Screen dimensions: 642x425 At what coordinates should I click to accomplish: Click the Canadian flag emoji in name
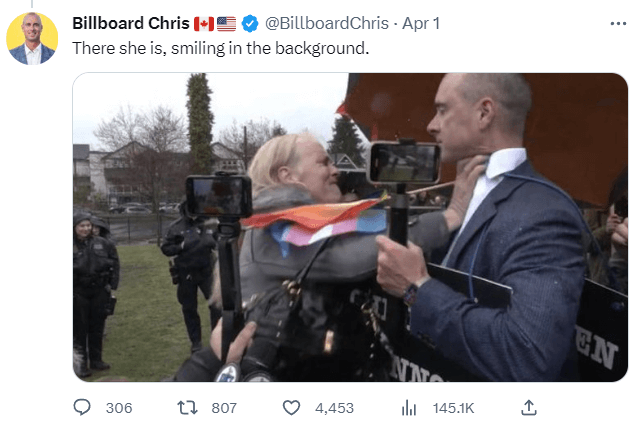(204, 24)
